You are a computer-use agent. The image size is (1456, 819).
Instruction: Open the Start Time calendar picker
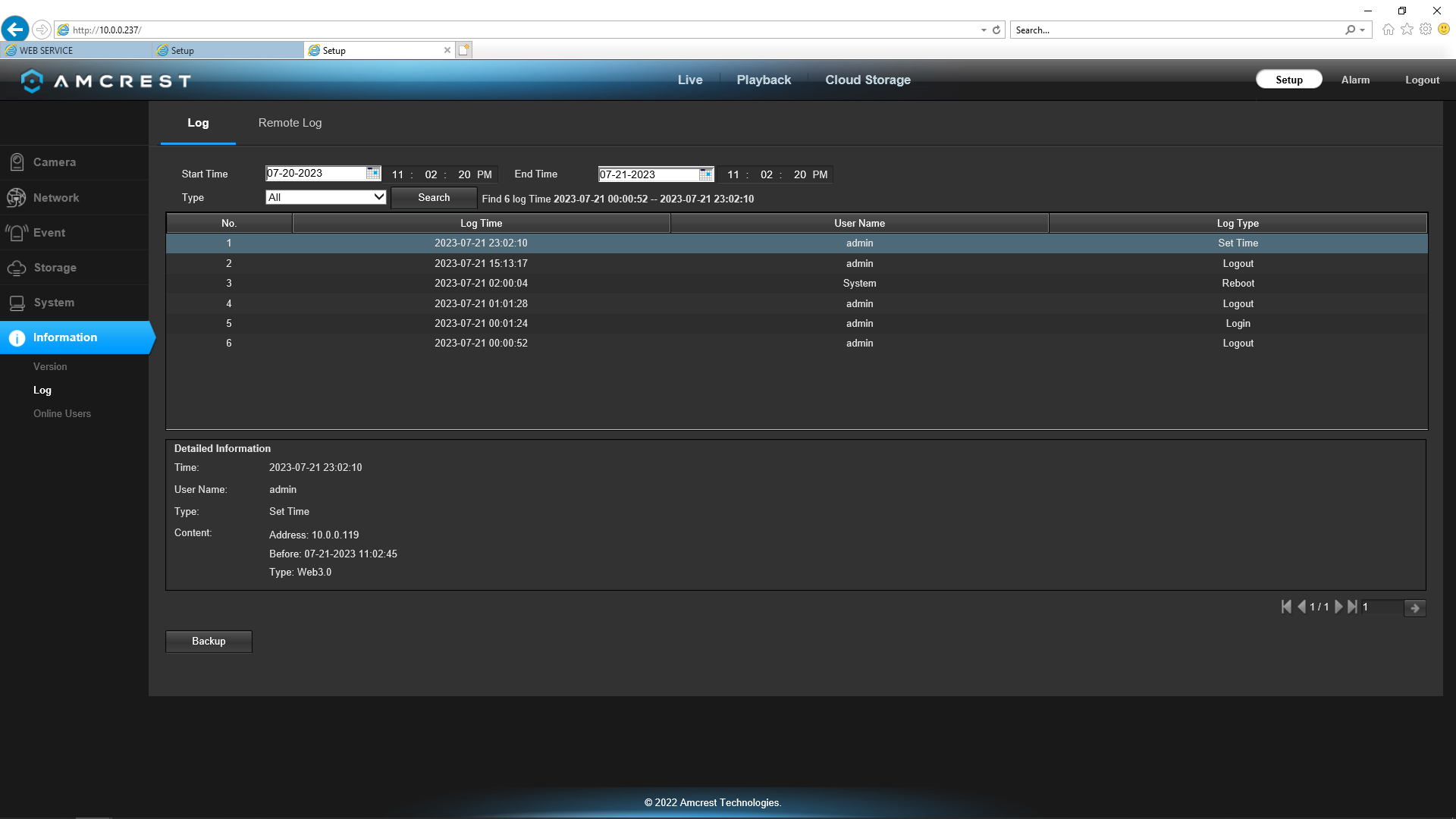373,174
